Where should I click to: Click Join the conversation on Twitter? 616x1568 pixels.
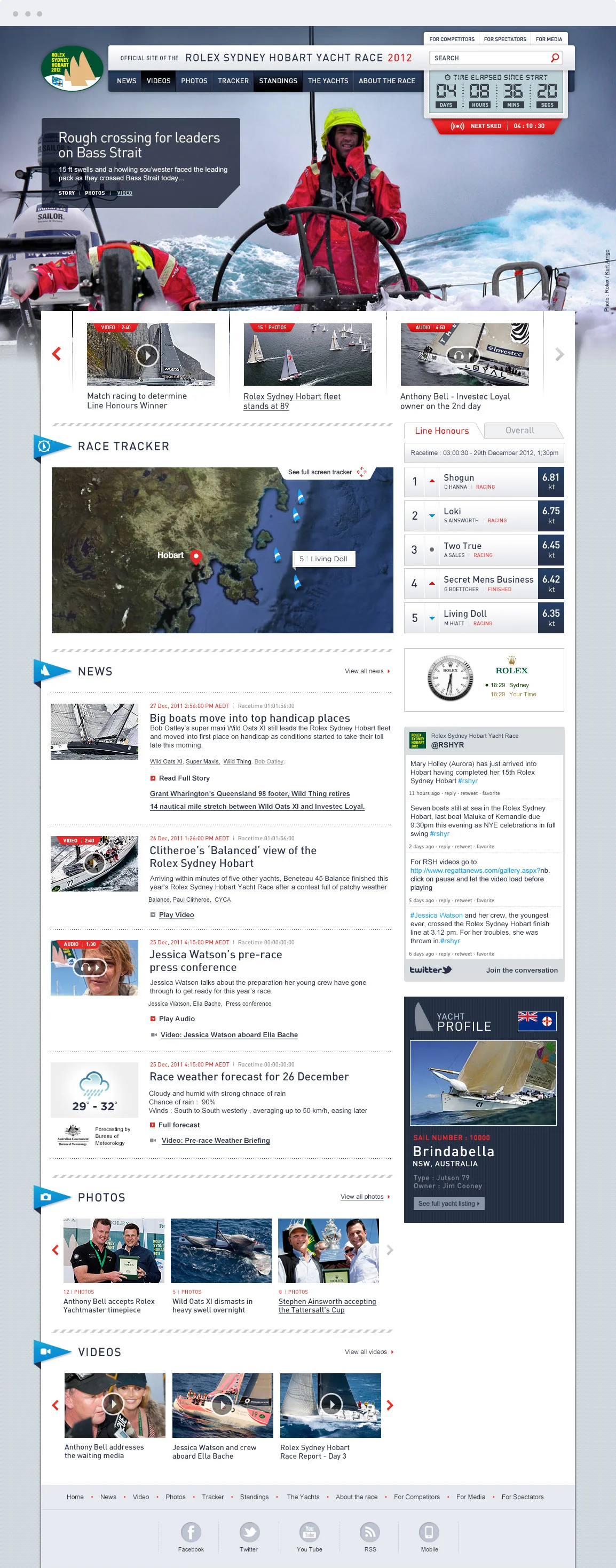pos(522,970)
